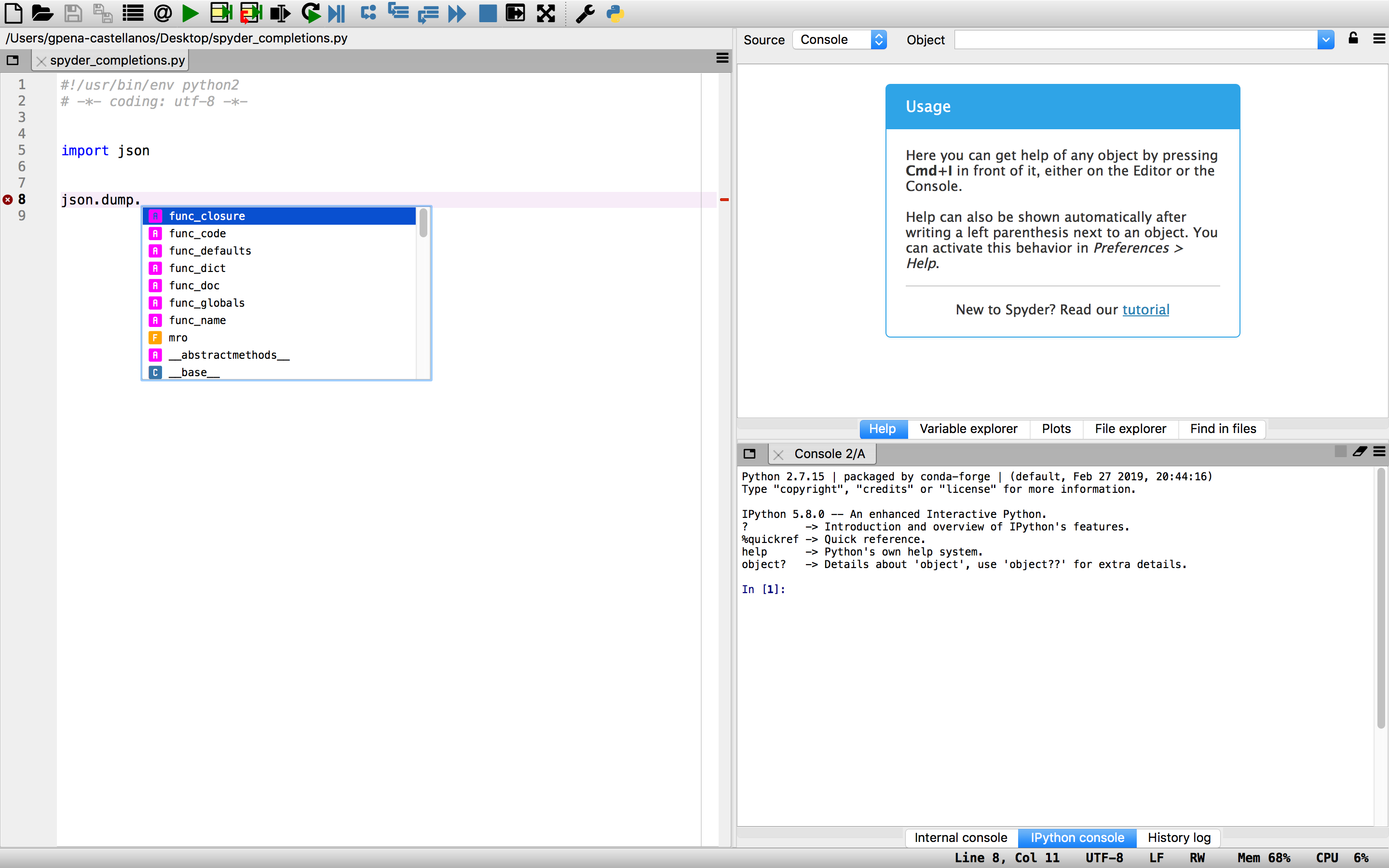Open Preferences with the wrench icon
The height and width of the screenshot is (868, 1389).
[585, 13]
